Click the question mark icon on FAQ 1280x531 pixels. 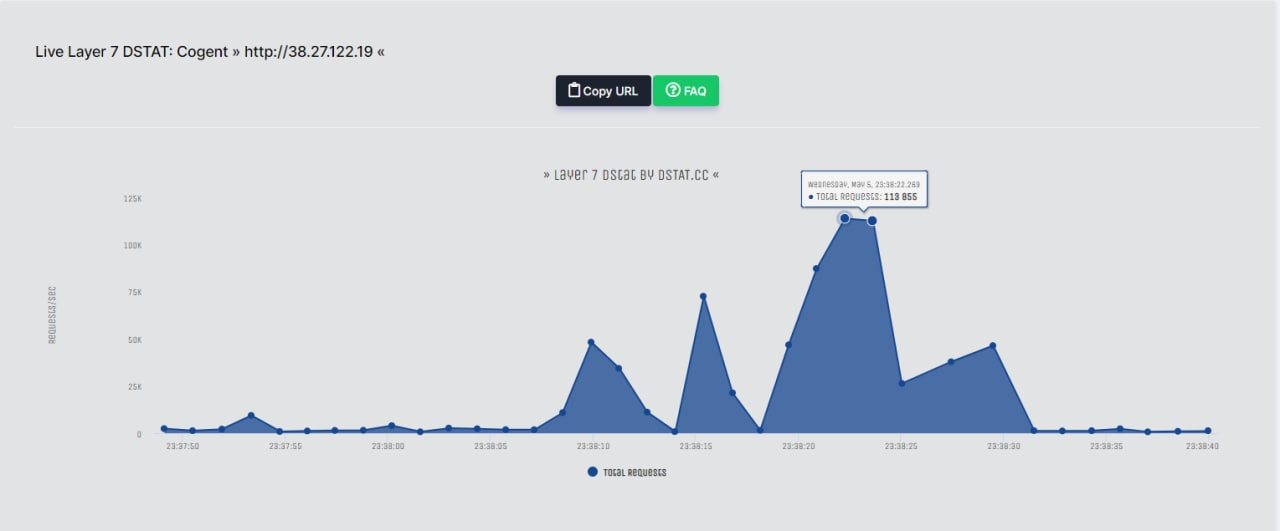tap(673, 90)
